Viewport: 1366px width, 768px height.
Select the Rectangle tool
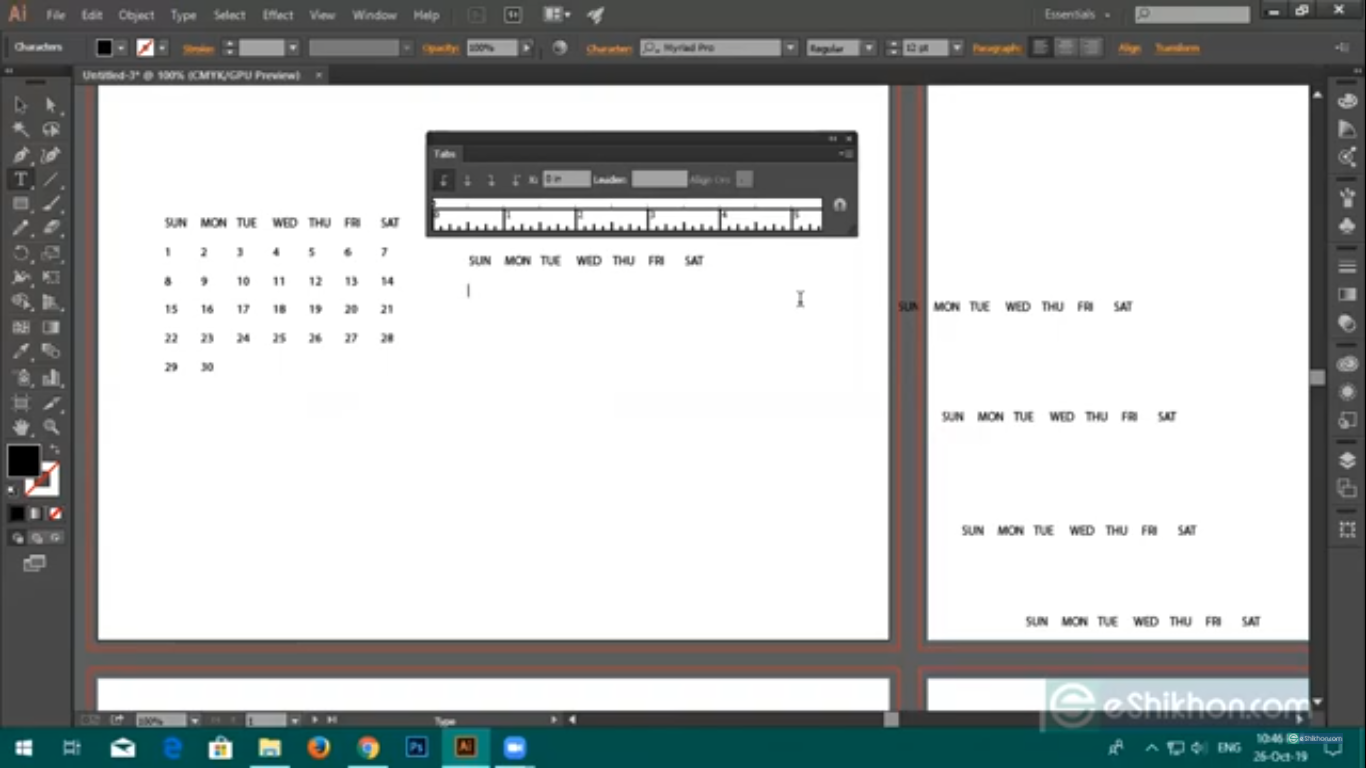tap(20, 203)
